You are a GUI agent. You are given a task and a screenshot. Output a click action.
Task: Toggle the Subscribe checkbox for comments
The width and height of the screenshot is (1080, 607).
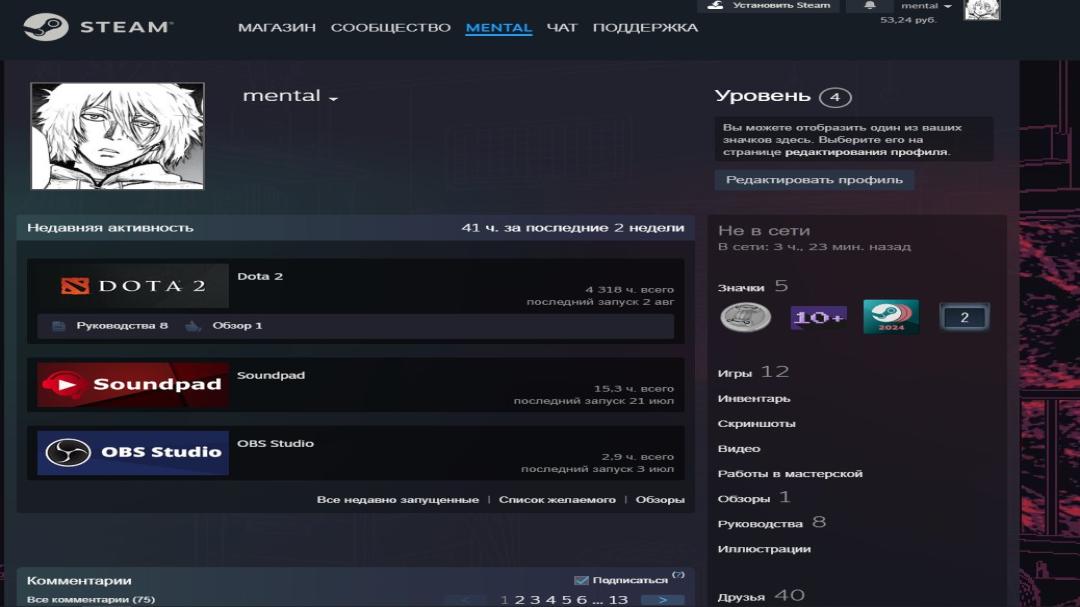pyautogui.click(x=581, y=580)
